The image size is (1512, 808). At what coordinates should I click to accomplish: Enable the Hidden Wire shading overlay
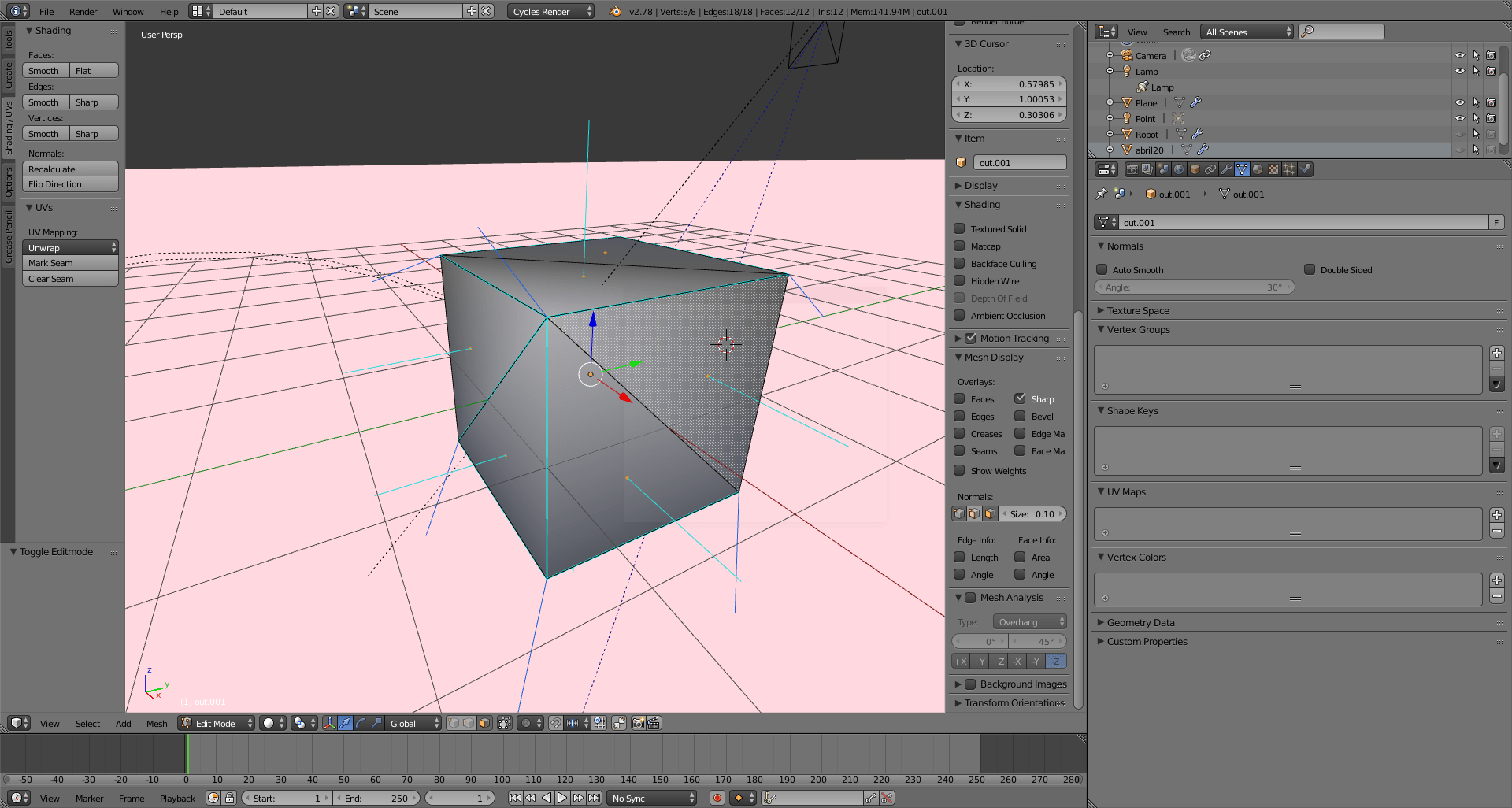click(959, 280)
